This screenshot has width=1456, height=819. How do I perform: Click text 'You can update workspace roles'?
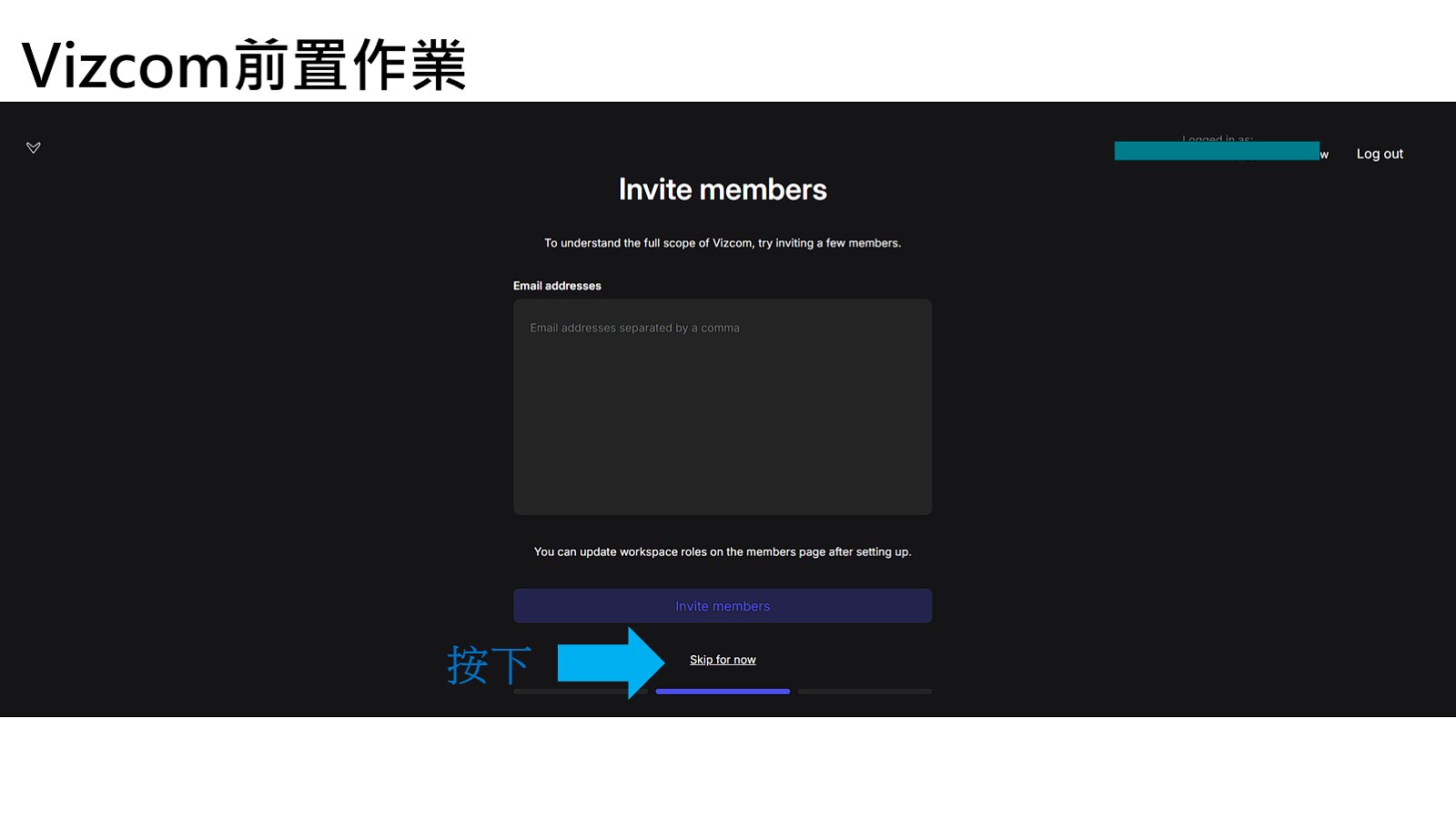[x=621, y=551]
